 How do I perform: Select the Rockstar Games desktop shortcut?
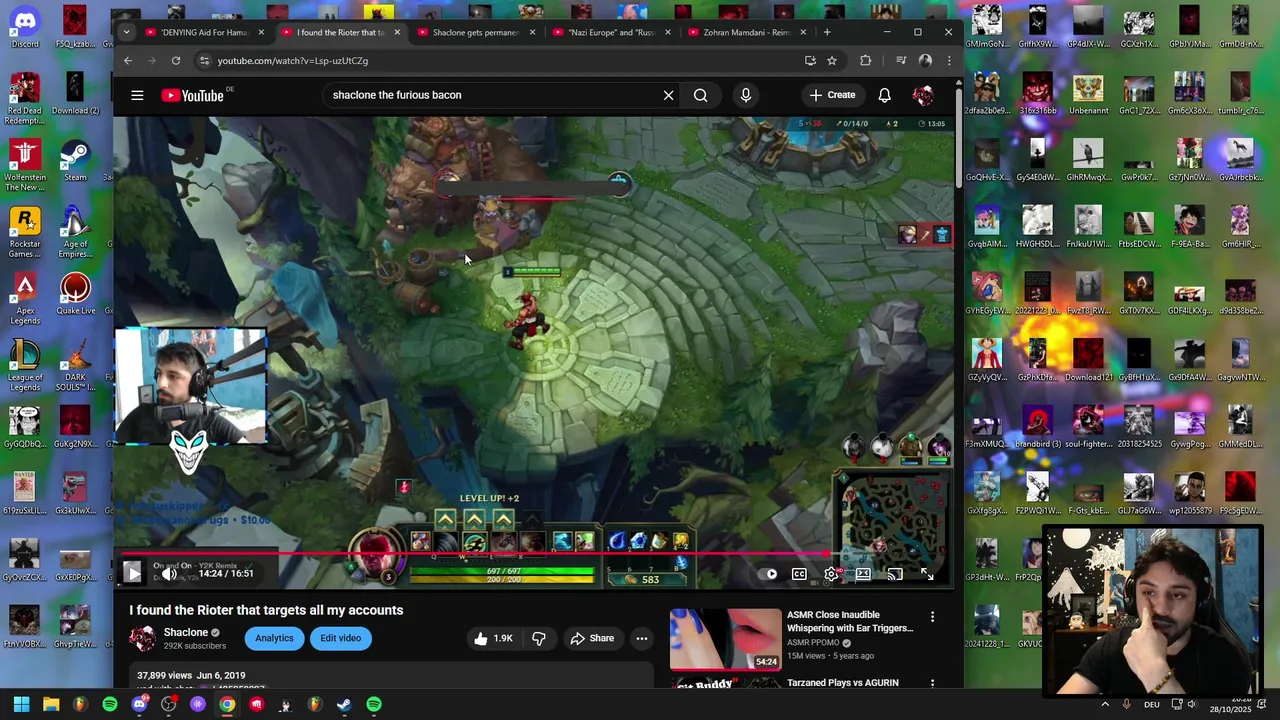click(25, 233)
